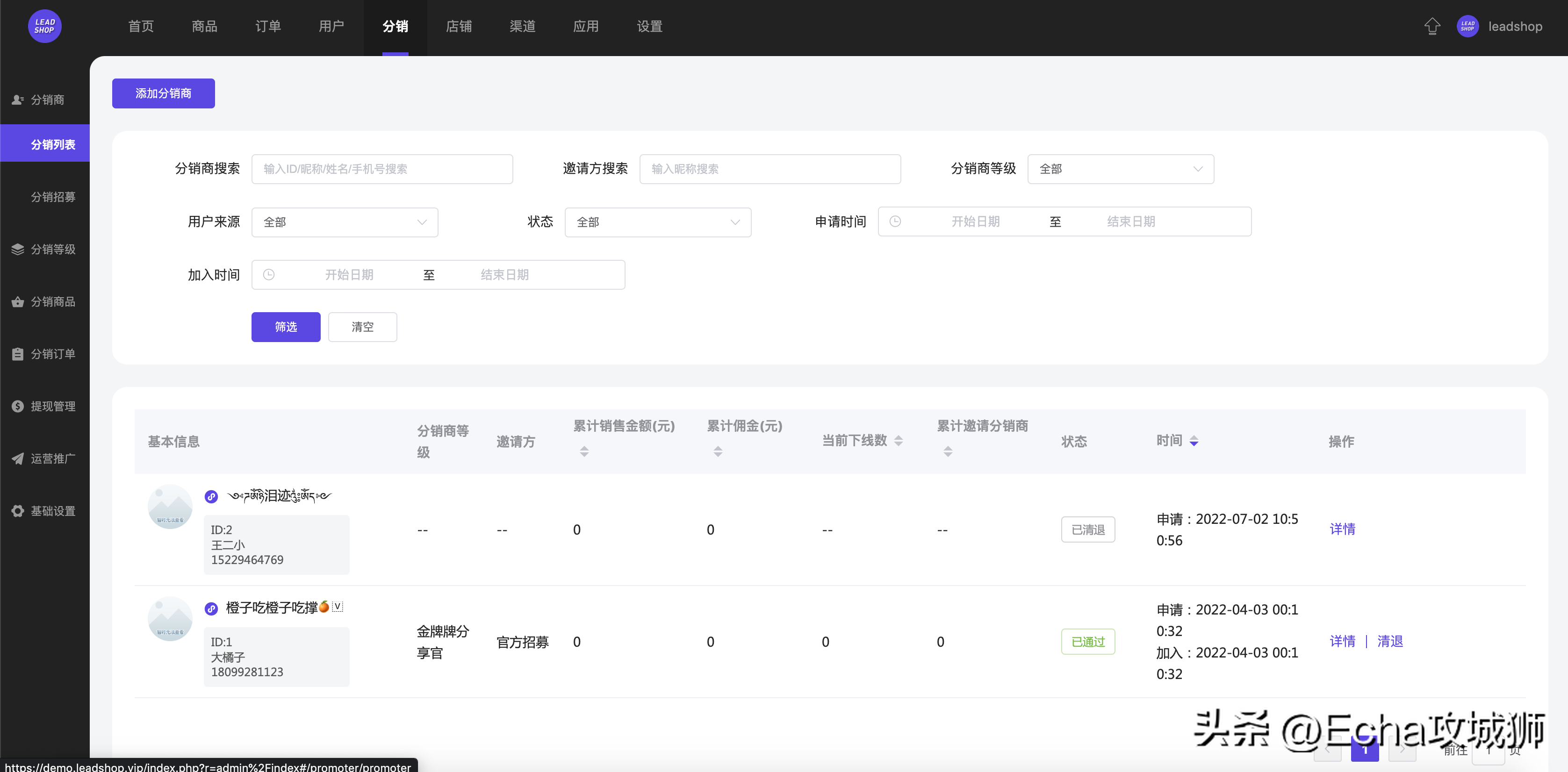Image resolution: width=1568 pixels, height=772 pixels.
Task: Click the 已通过 status tag
Action: click(1088, 641)
